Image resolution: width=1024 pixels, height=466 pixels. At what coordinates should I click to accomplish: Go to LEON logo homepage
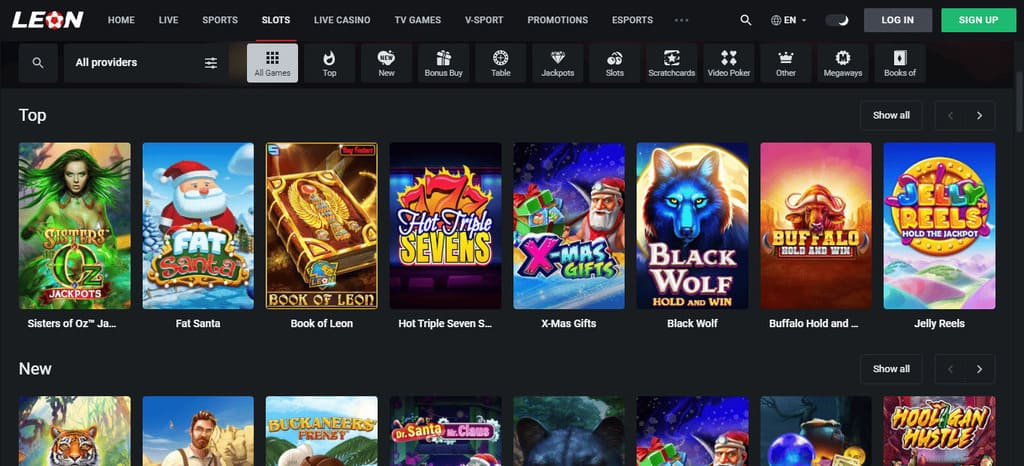pyautogui.click(x=48, y=20)
